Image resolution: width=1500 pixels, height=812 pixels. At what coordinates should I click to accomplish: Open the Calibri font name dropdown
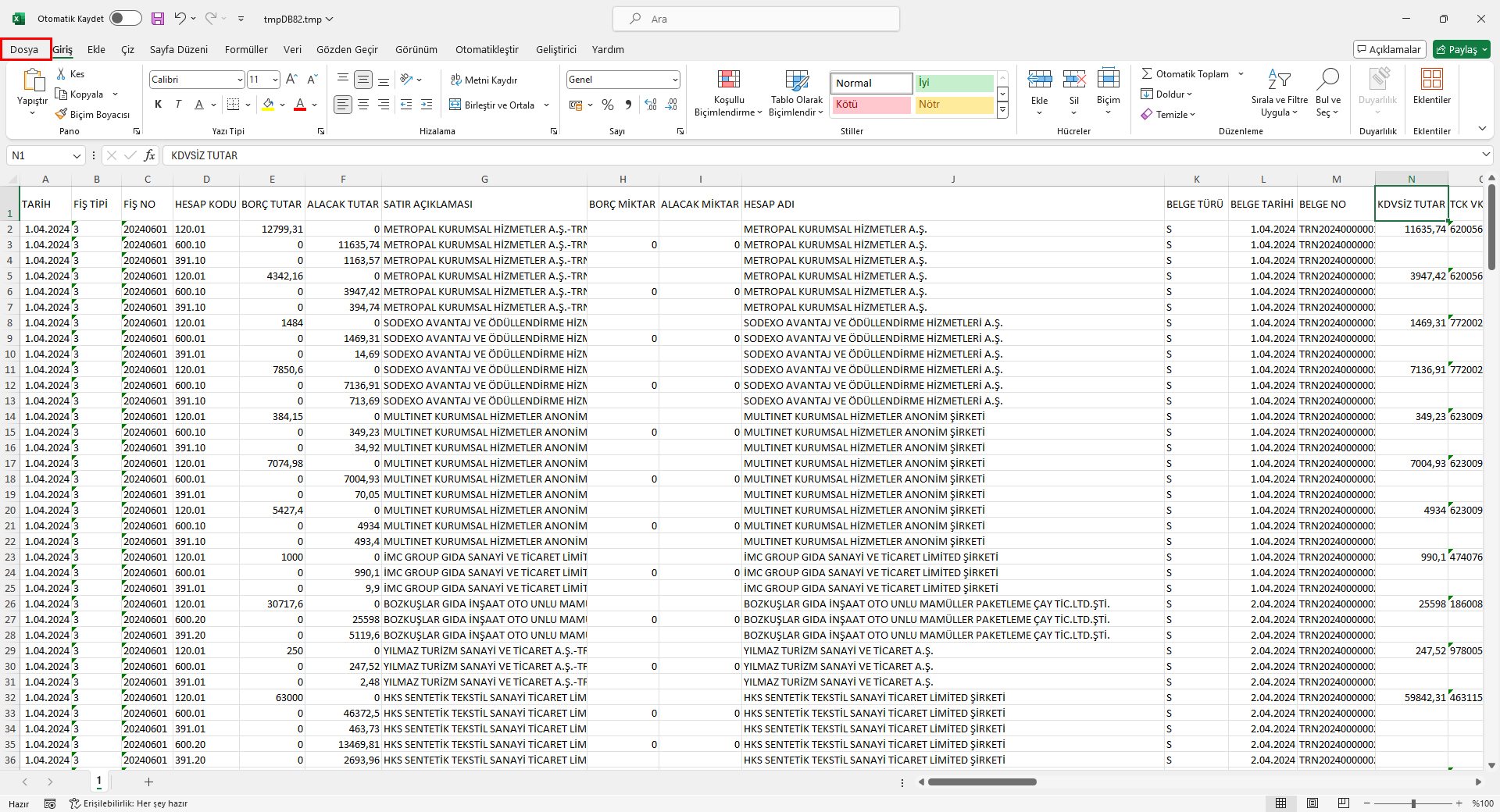pyautogui.click(x=239, y=80)
